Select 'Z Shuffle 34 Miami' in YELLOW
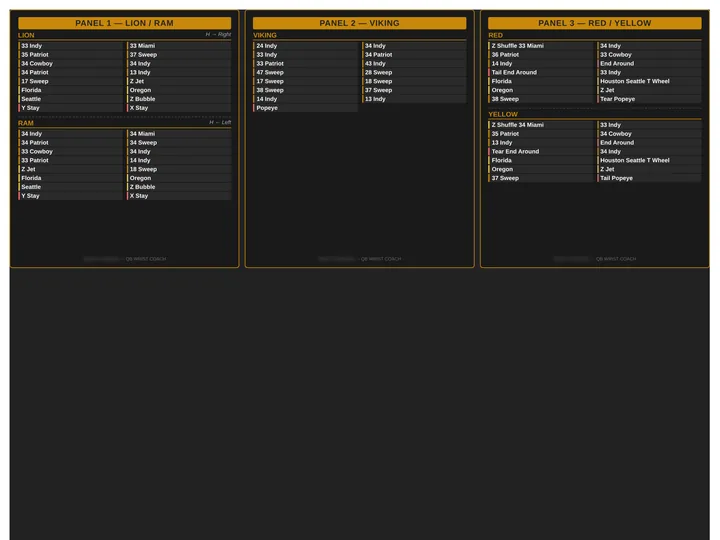This screenshot has width=720, height=540. [540, 124]
